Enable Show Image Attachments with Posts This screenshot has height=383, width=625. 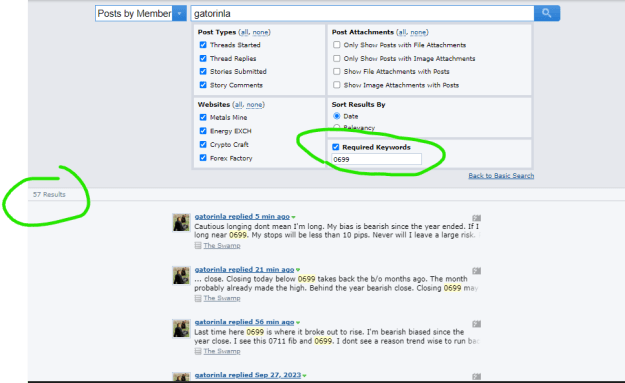point(337,85)
